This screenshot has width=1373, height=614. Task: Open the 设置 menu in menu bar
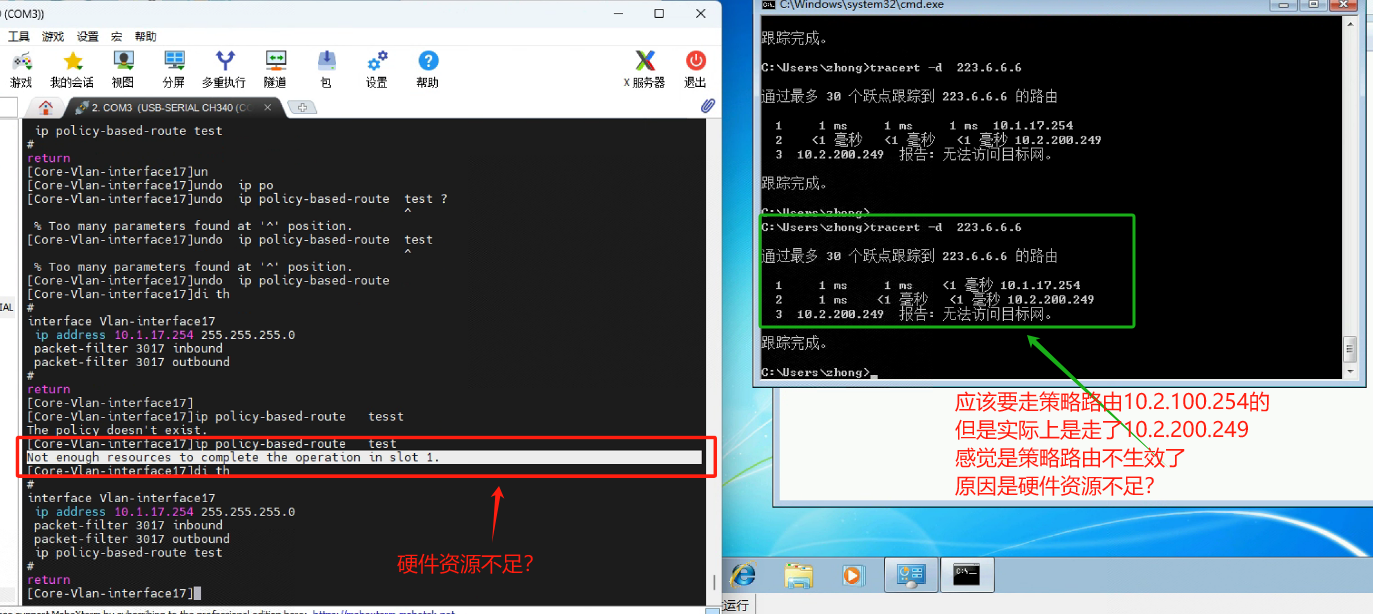click(x=88, y=37)
